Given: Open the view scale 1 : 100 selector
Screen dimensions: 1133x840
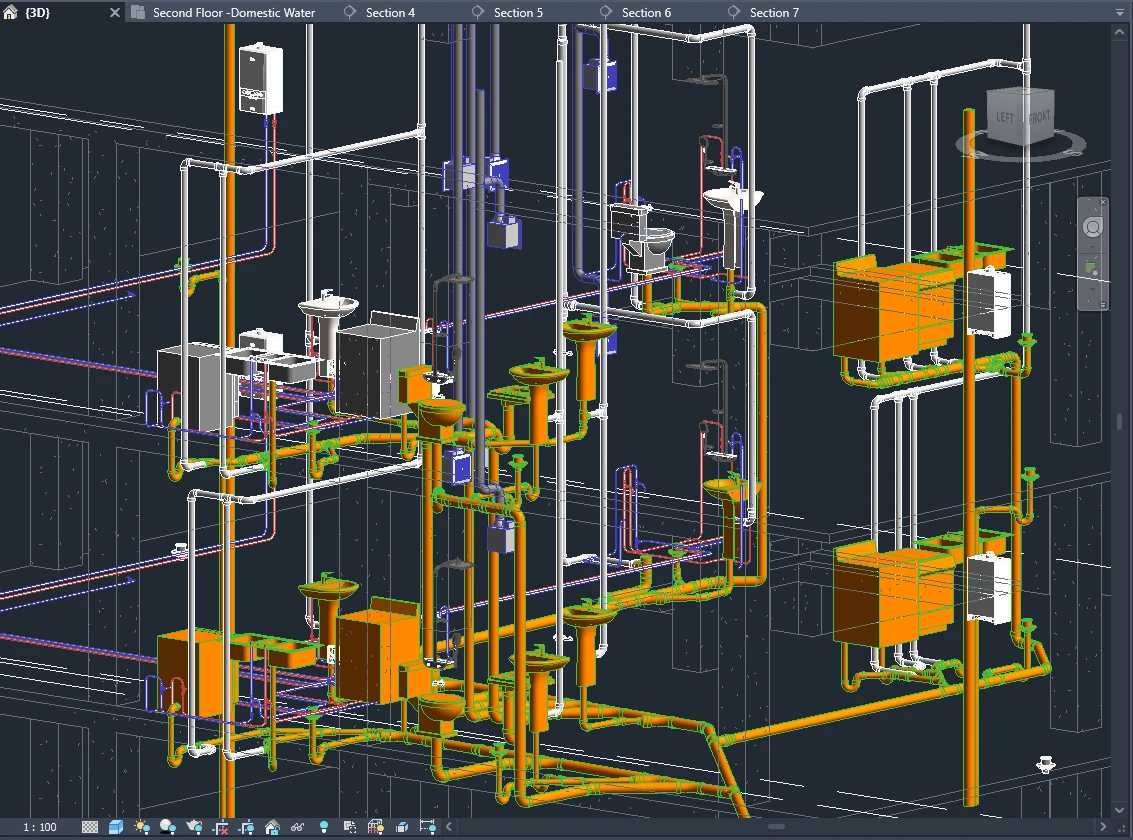Looking at the screenshot, I should [40, 827].
